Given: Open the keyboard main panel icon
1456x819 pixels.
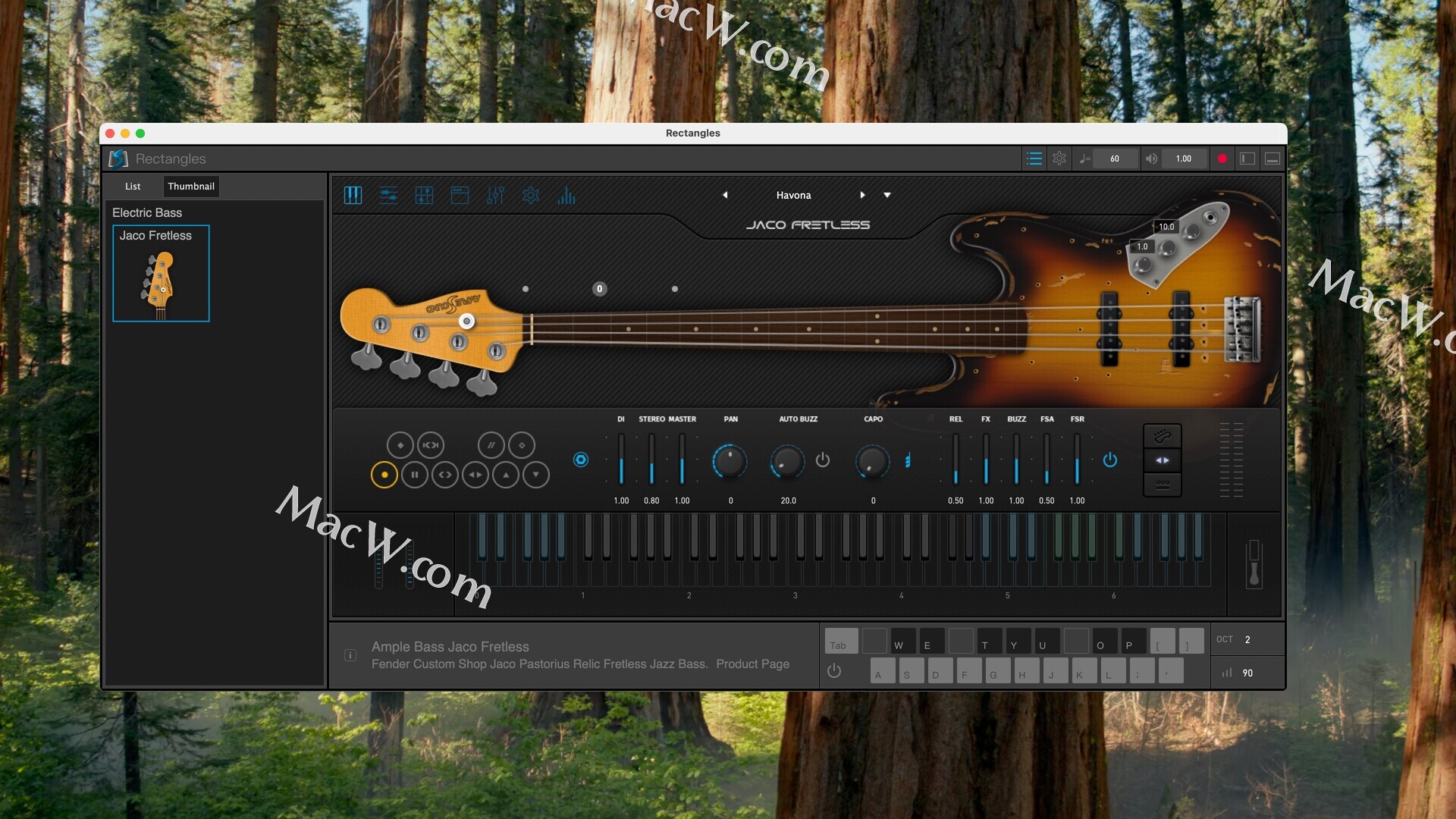Looking at the screenshot, I should pos(353,196).
